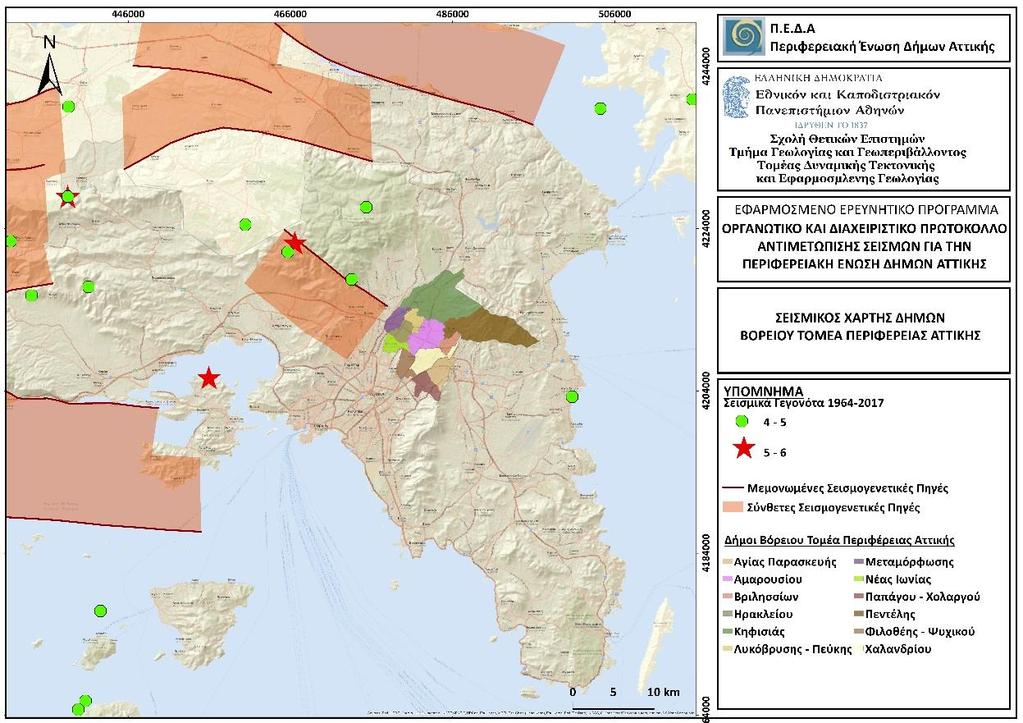Pick the Βριλησσίων legend swatch

click(727, 597)
